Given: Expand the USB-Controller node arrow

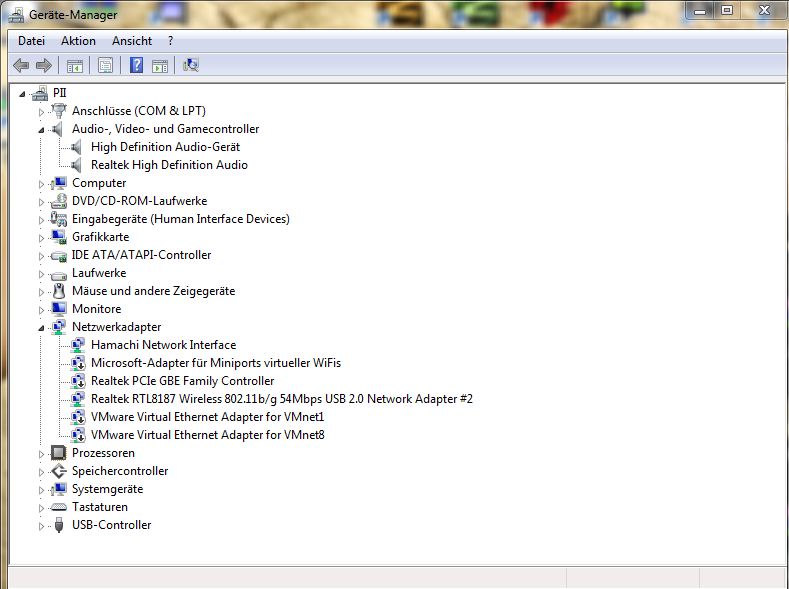Looking at the screenshot, I should (x=41, y=526).
